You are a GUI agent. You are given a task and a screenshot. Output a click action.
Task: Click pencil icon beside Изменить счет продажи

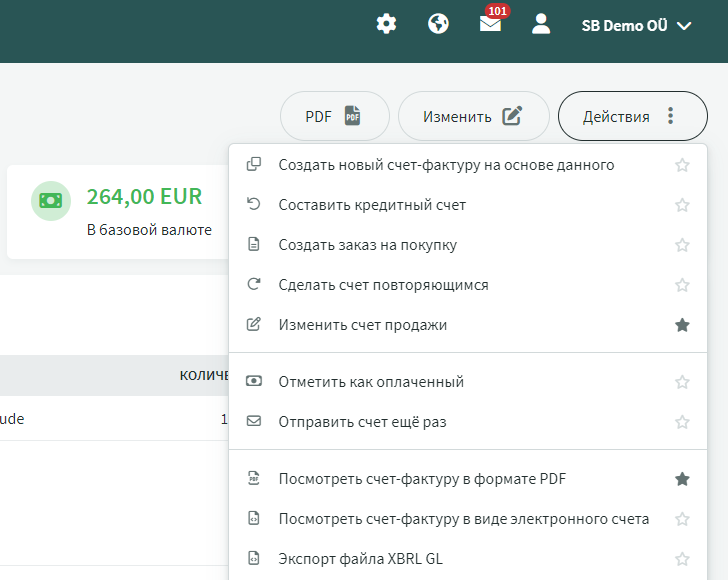pos(254,324)
